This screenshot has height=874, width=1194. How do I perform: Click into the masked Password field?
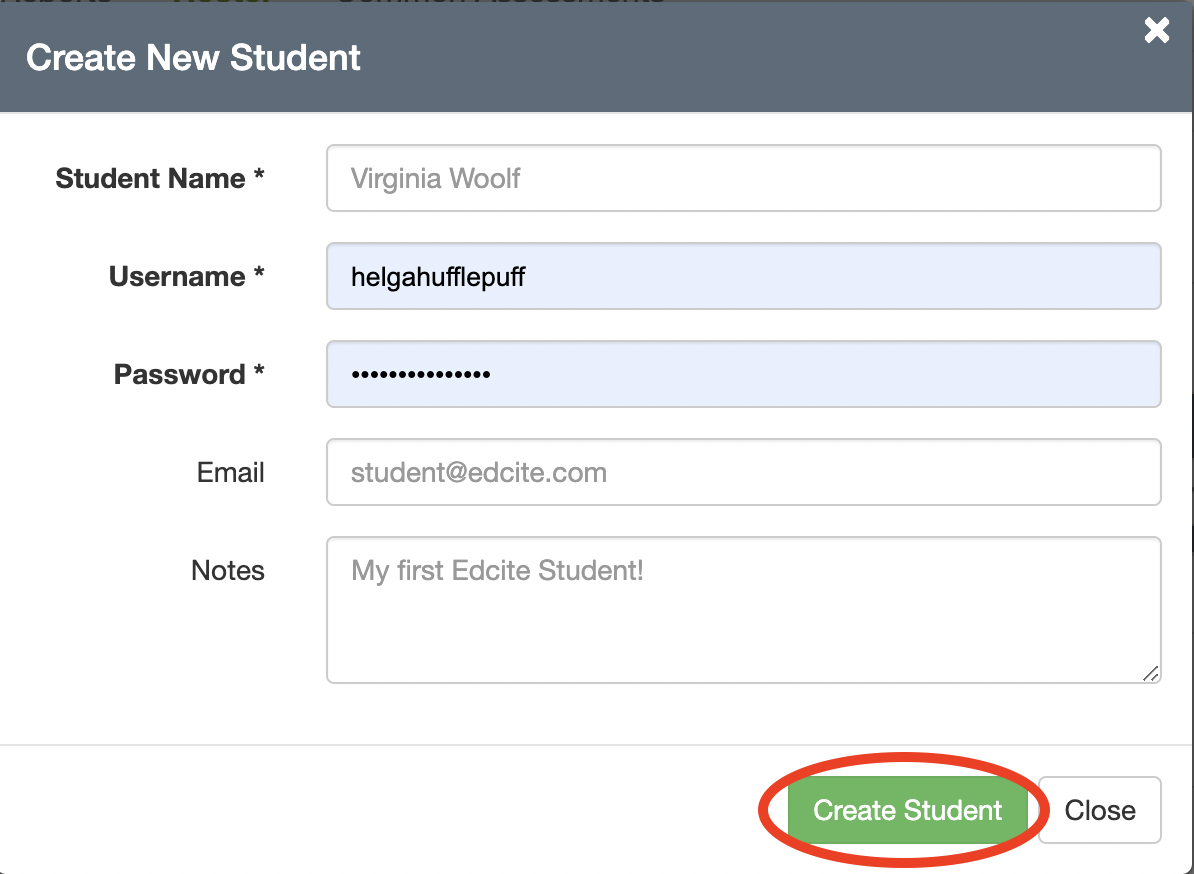(x=743, y=374)
